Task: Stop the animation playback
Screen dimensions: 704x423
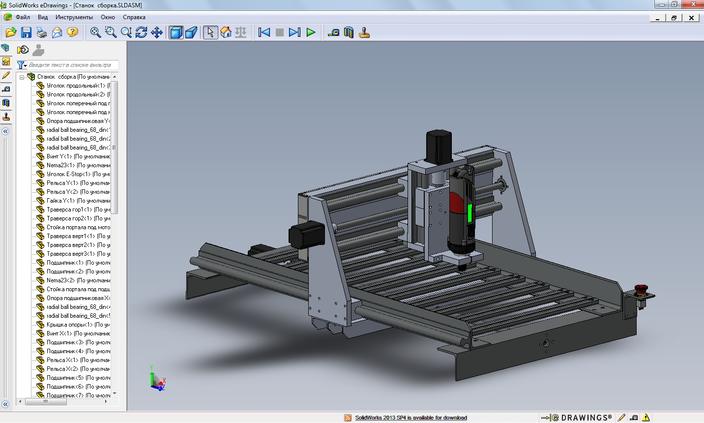Action: pos(280,32)
